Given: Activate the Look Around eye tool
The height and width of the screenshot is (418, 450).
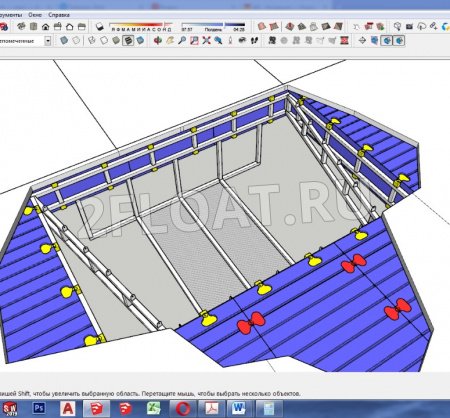Looking at the screenshot, I should tap(243, 41).
